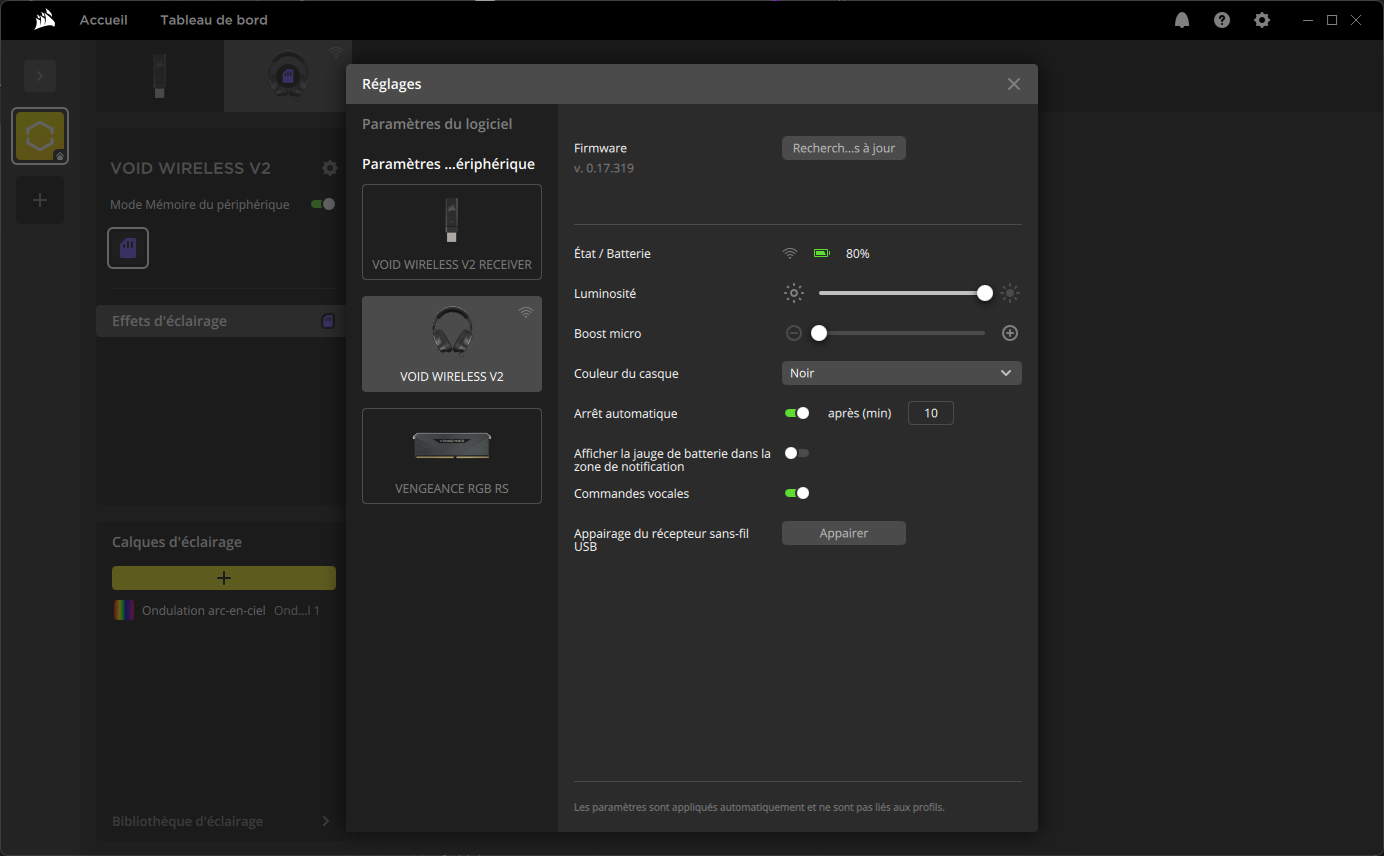Click high brightness sun icon
The height and width of the screenshot is (856, 1384).
point(1010,293)
